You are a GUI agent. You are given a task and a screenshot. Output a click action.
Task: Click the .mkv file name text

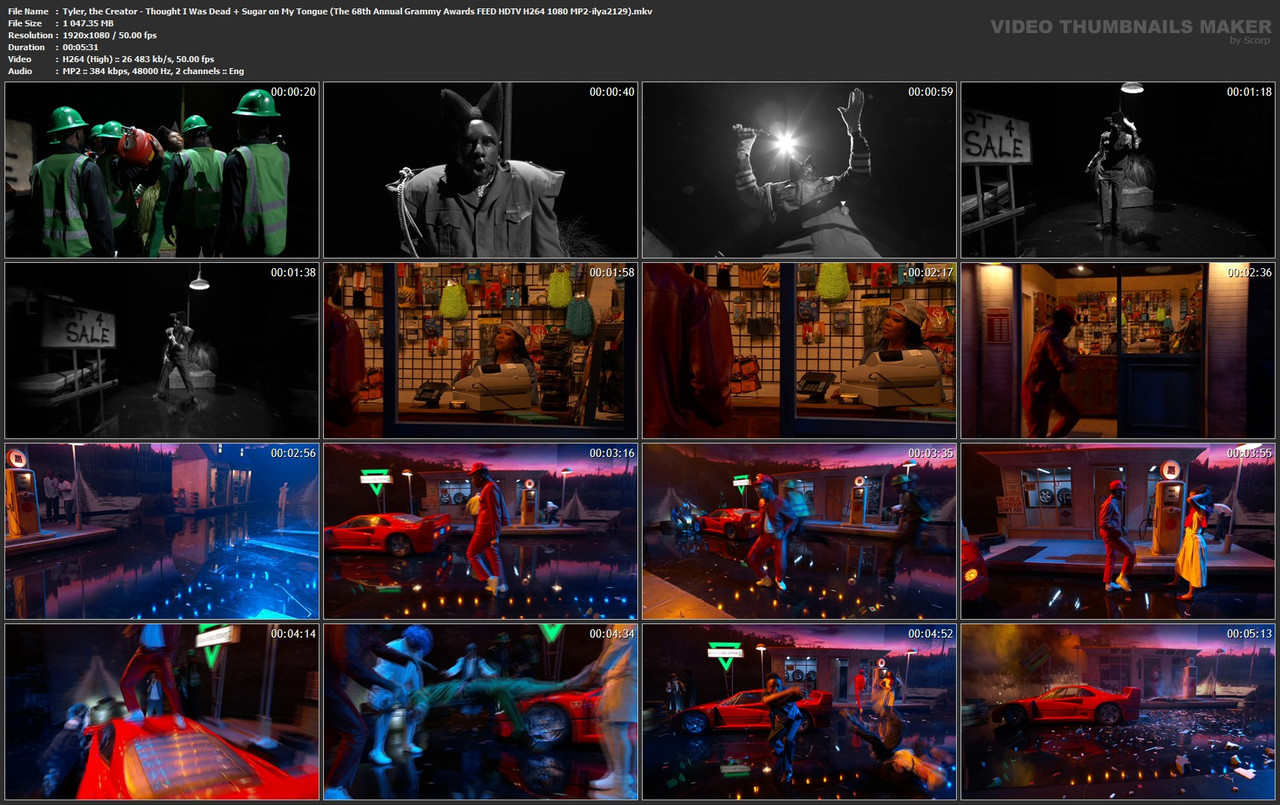[357, 11]
